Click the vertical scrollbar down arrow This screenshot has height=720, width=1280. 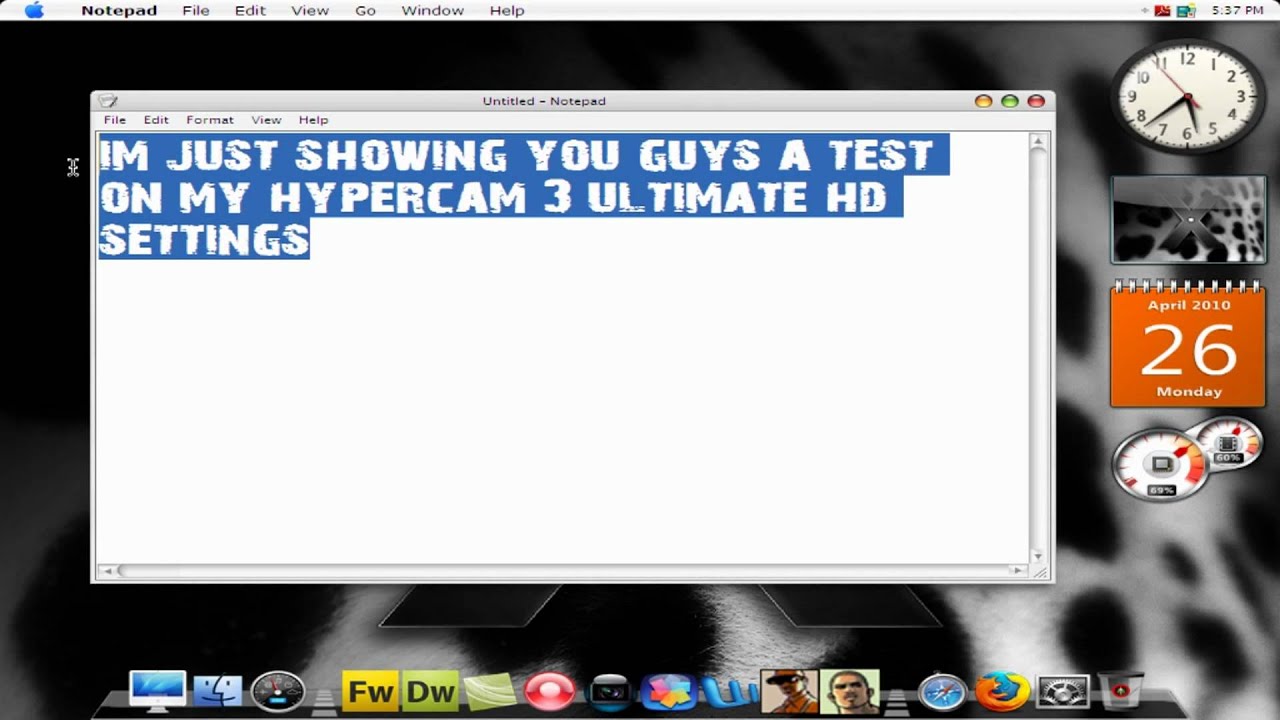click(1038, 556)
